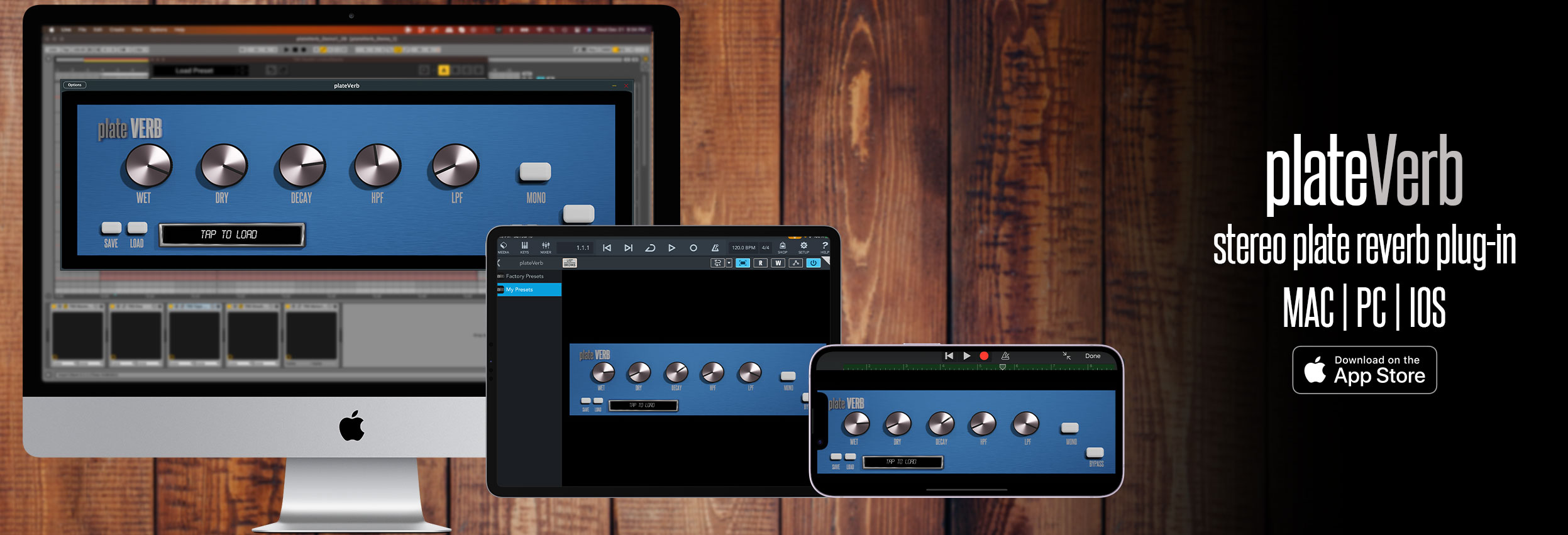Toggle the blue plugin power button

coord(813,263)
